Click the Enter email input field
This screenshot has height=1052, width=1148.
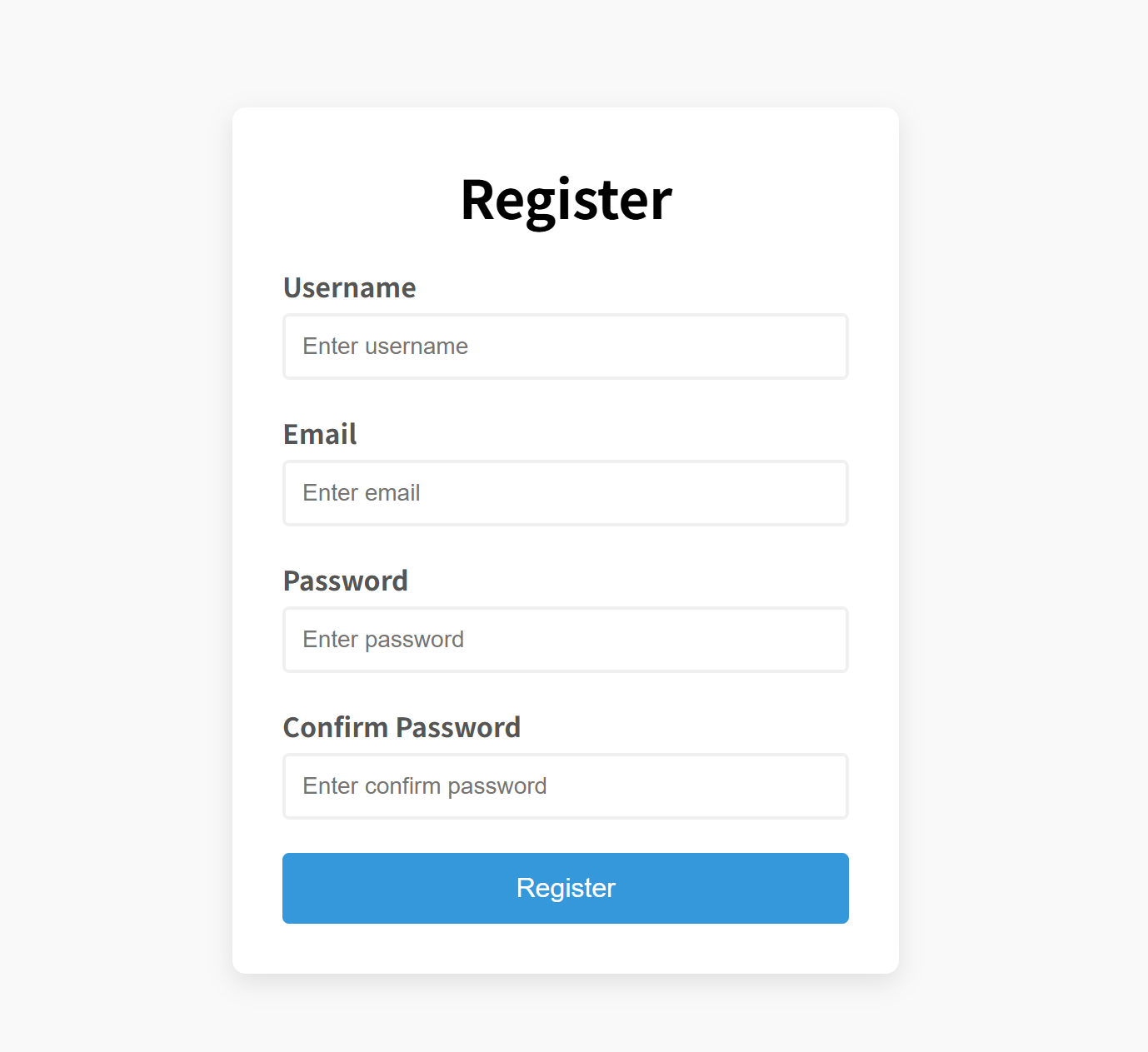tap(565, 493)
